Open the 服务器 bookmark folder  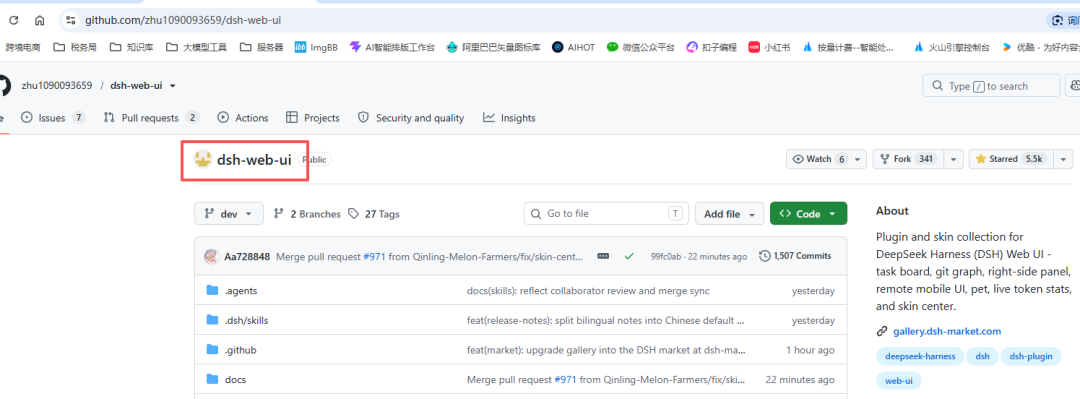tap(261, 48)
